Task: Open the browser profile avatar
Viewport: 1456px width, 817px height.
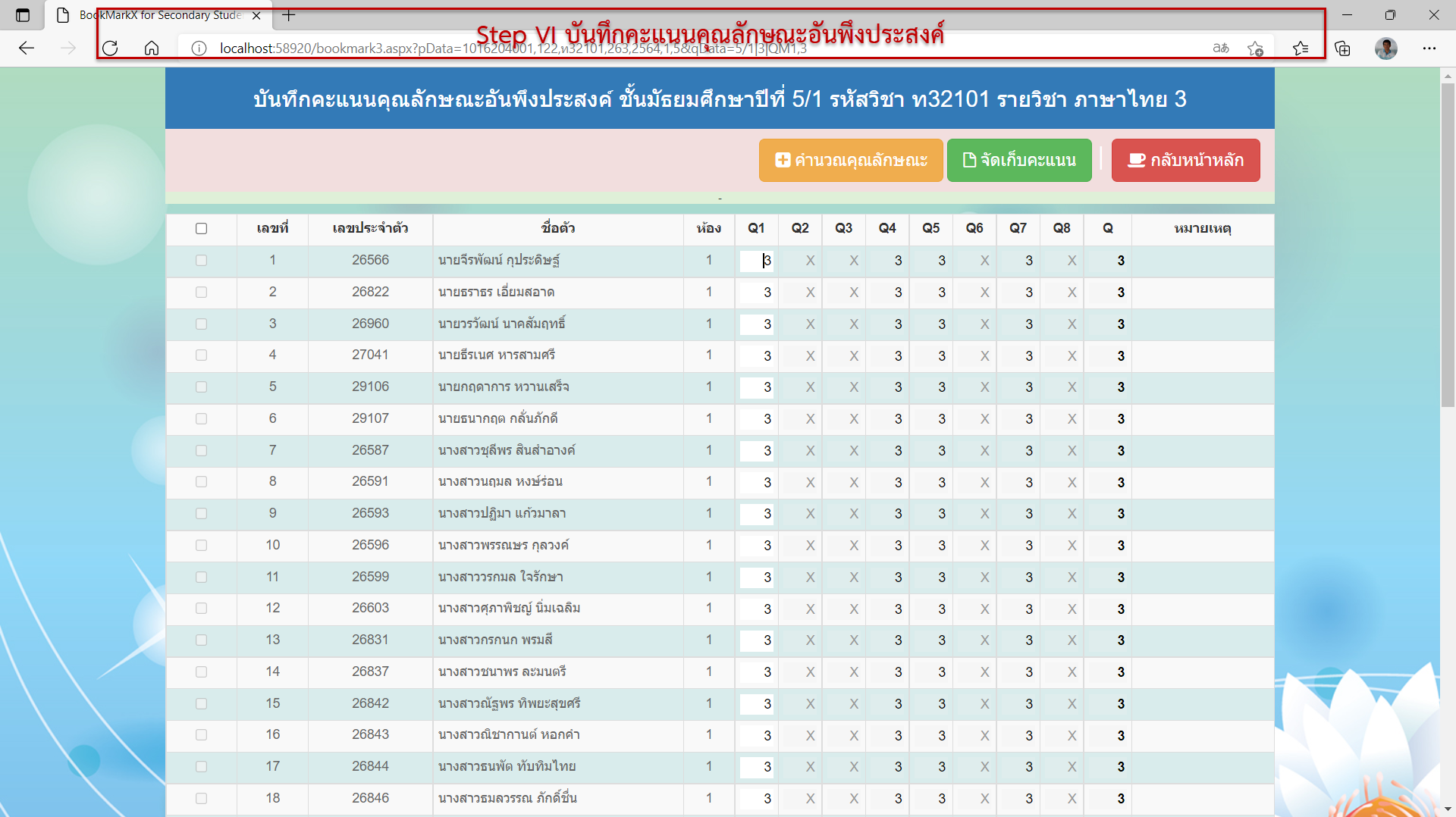Action: (1386, 49)
